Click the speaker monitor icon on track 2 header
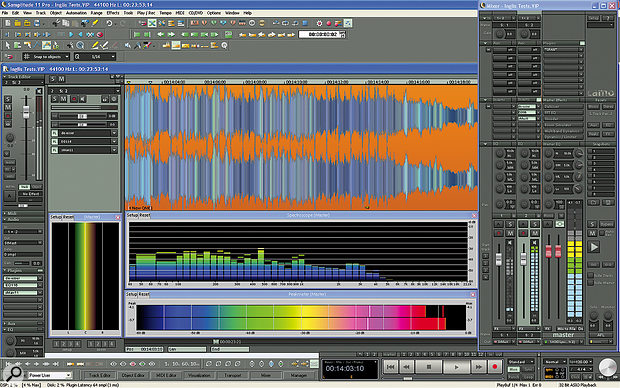 pyautogui.click(x=83, y=99)
